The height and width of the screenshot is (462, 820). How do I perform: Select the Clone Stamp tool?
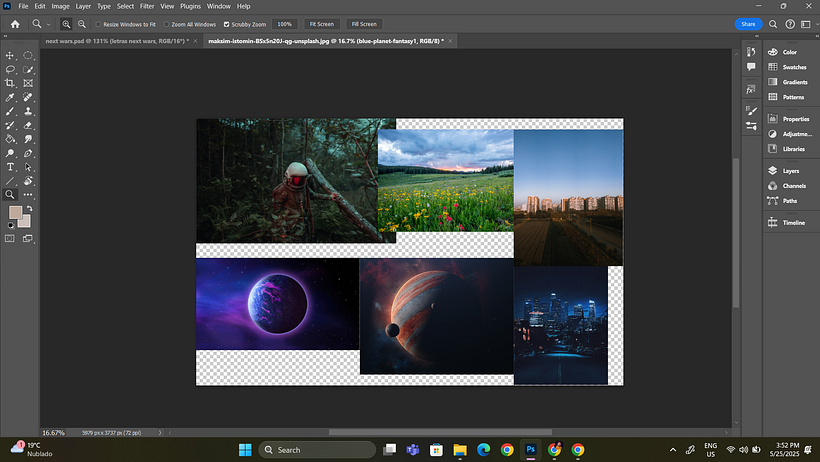click(28, 111)
